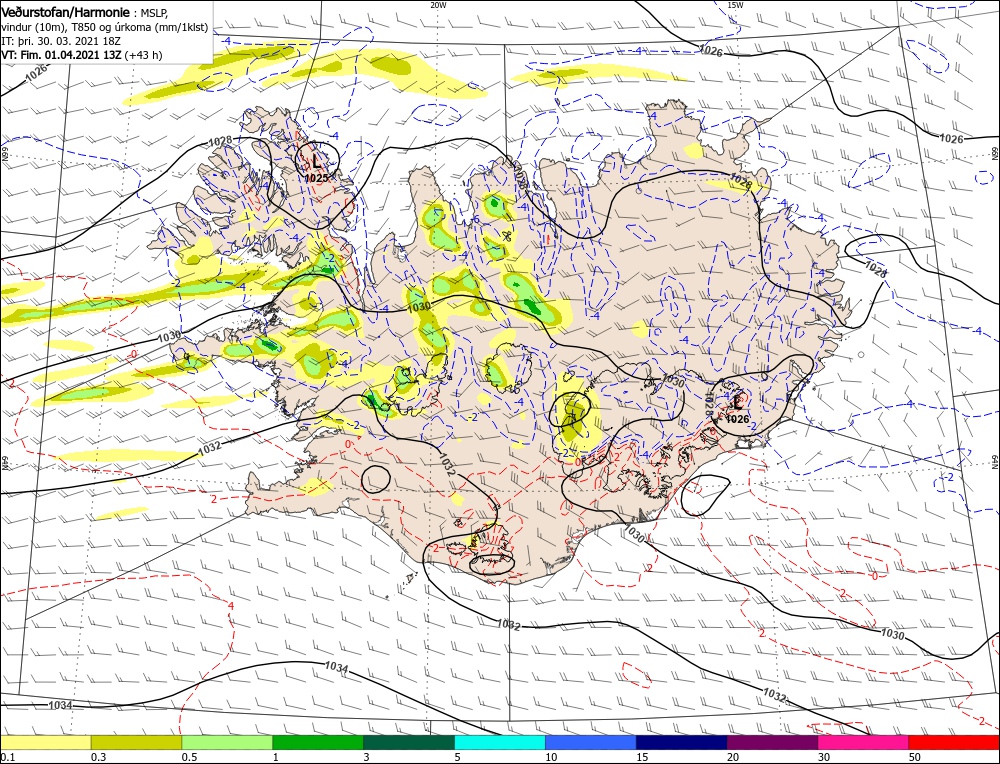Click the 15W longitude label
The width and height of the screenshot is (1000, 764).
click(735, 5)
